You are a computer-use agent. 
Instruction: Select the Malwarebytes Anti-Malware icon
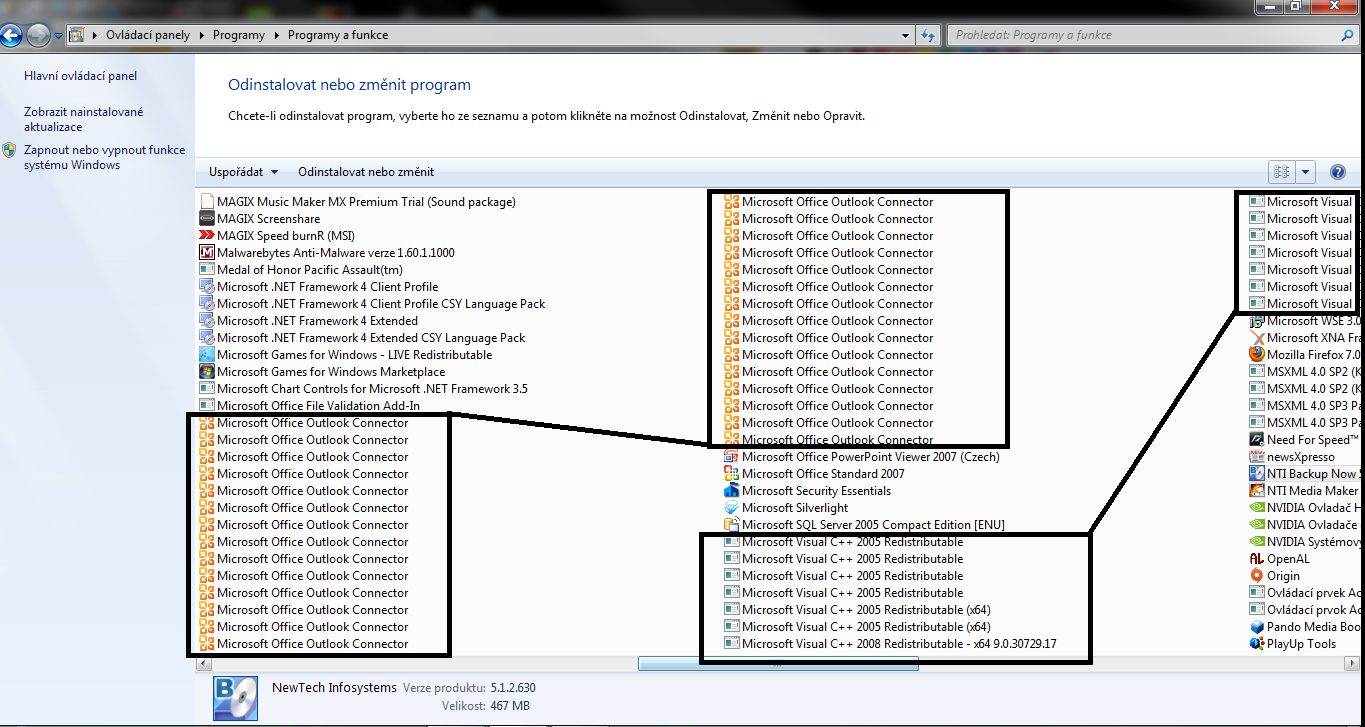(x=207, y=253)
